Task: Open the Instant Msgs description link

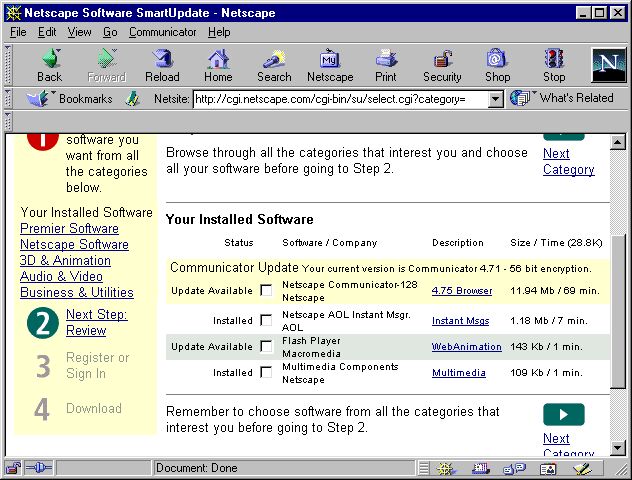Action: pyautogui.click(x=460, y=321)
